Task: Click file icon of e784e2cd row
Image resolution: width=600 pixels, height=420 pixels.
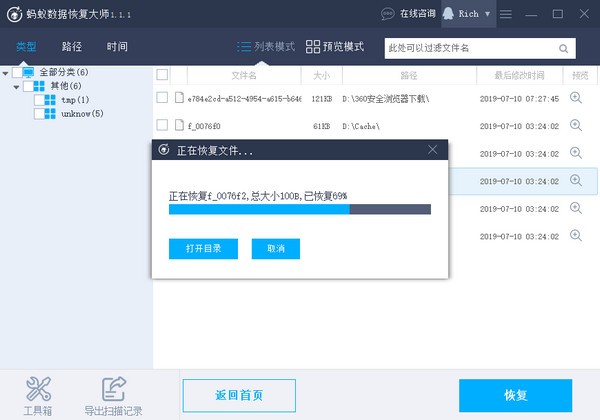Action: click(x=179, y=98)
